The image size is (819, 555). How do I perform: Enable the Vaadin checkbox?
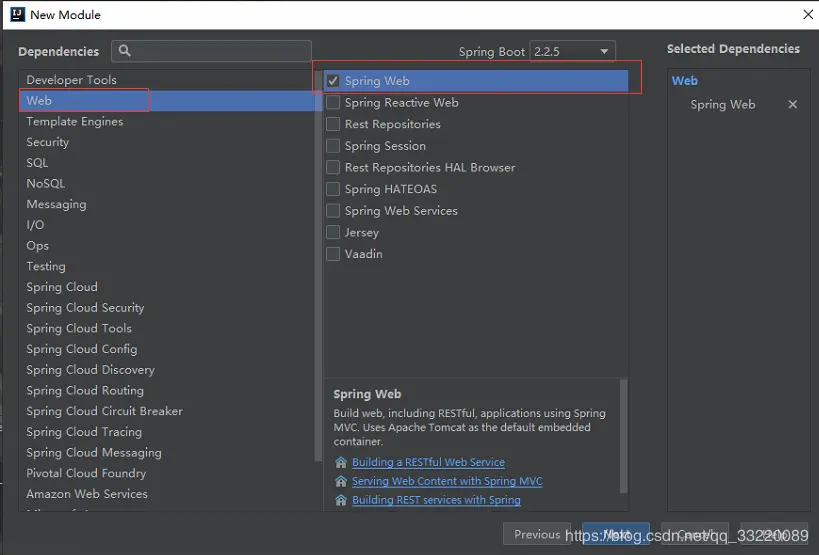click(x=333, y=254)
